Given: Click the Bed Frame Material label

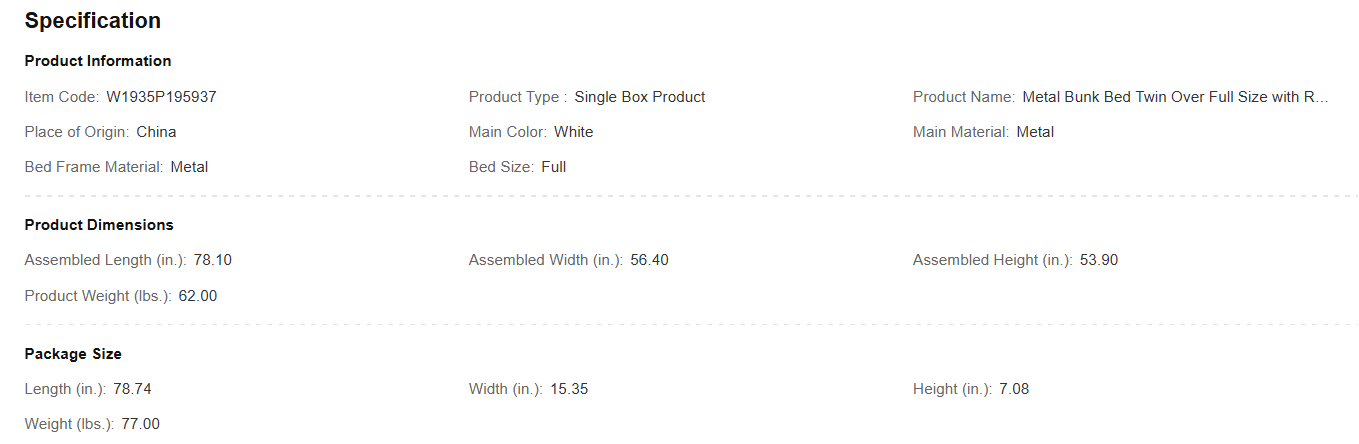Looking at the screenshot, I should 94,167.
